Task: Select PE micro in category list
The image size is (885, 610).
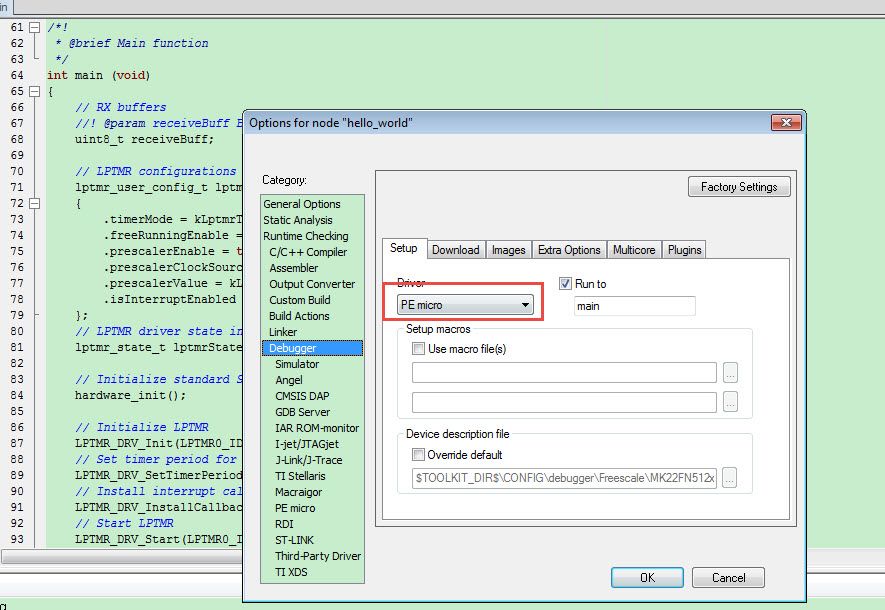Action: pos(295,508)
